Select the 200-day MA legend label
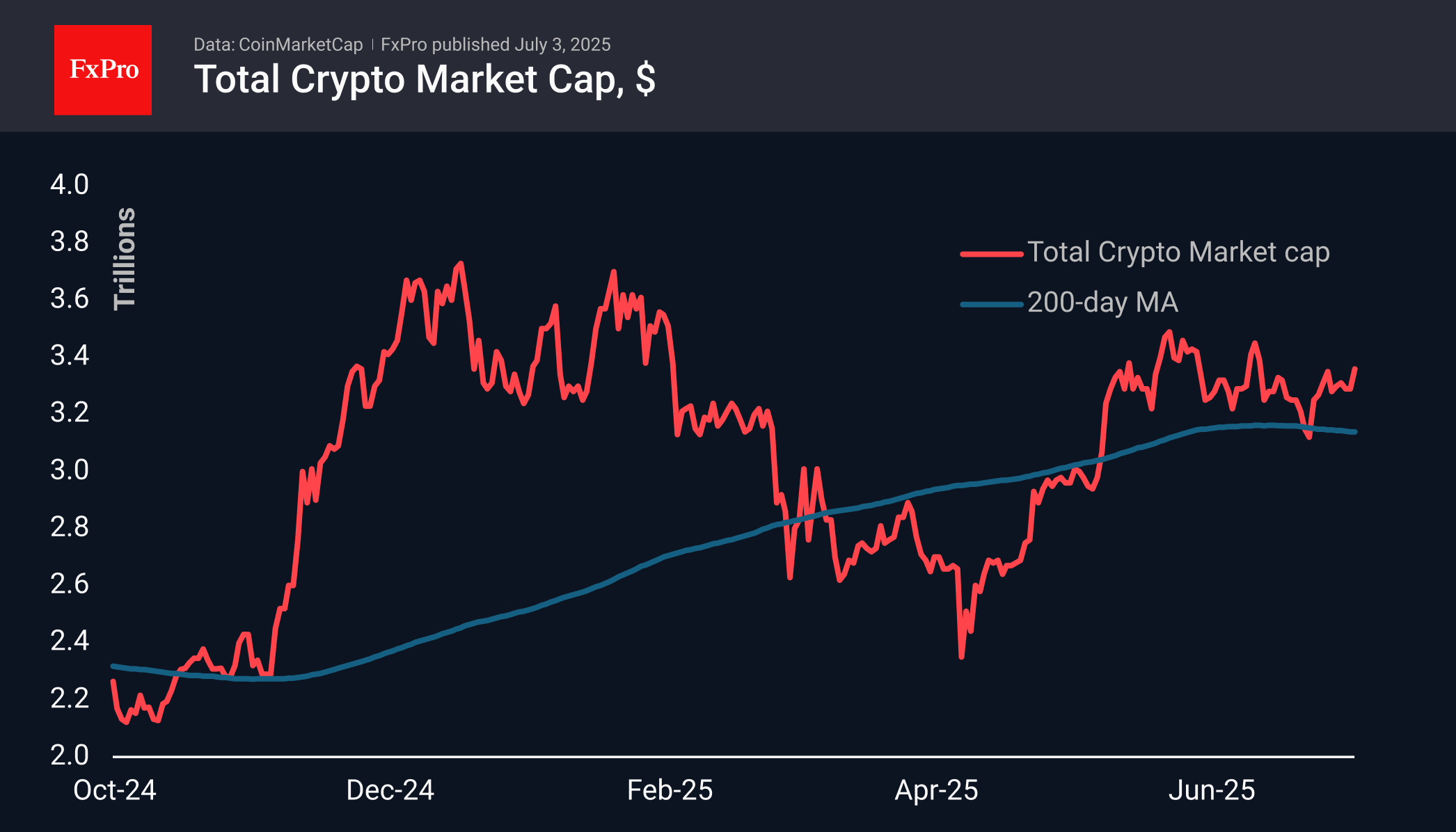Viewport: 1456px width, 832px height. coord(1102,303)
